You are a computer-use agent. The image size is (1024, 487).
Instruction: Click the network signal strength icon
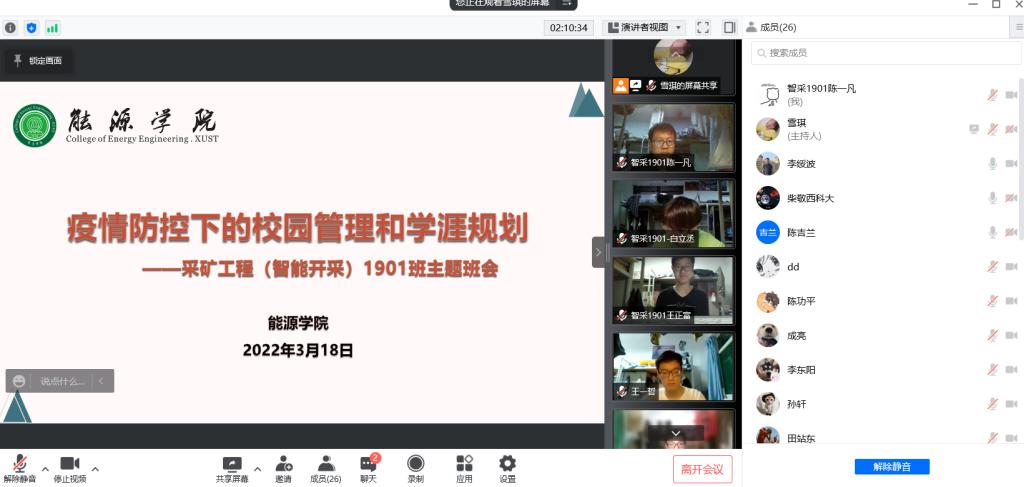click(x=52, y=28)
